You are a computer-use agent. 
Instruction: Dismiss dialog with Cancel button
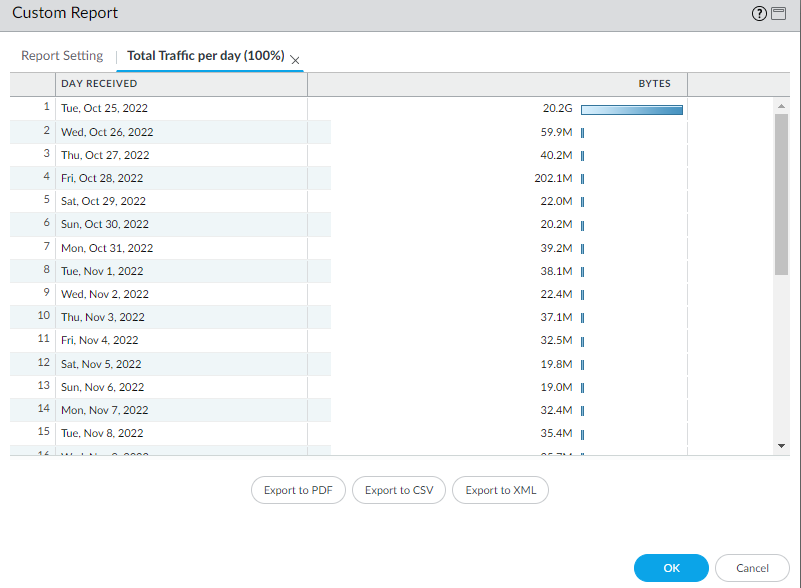752,568
